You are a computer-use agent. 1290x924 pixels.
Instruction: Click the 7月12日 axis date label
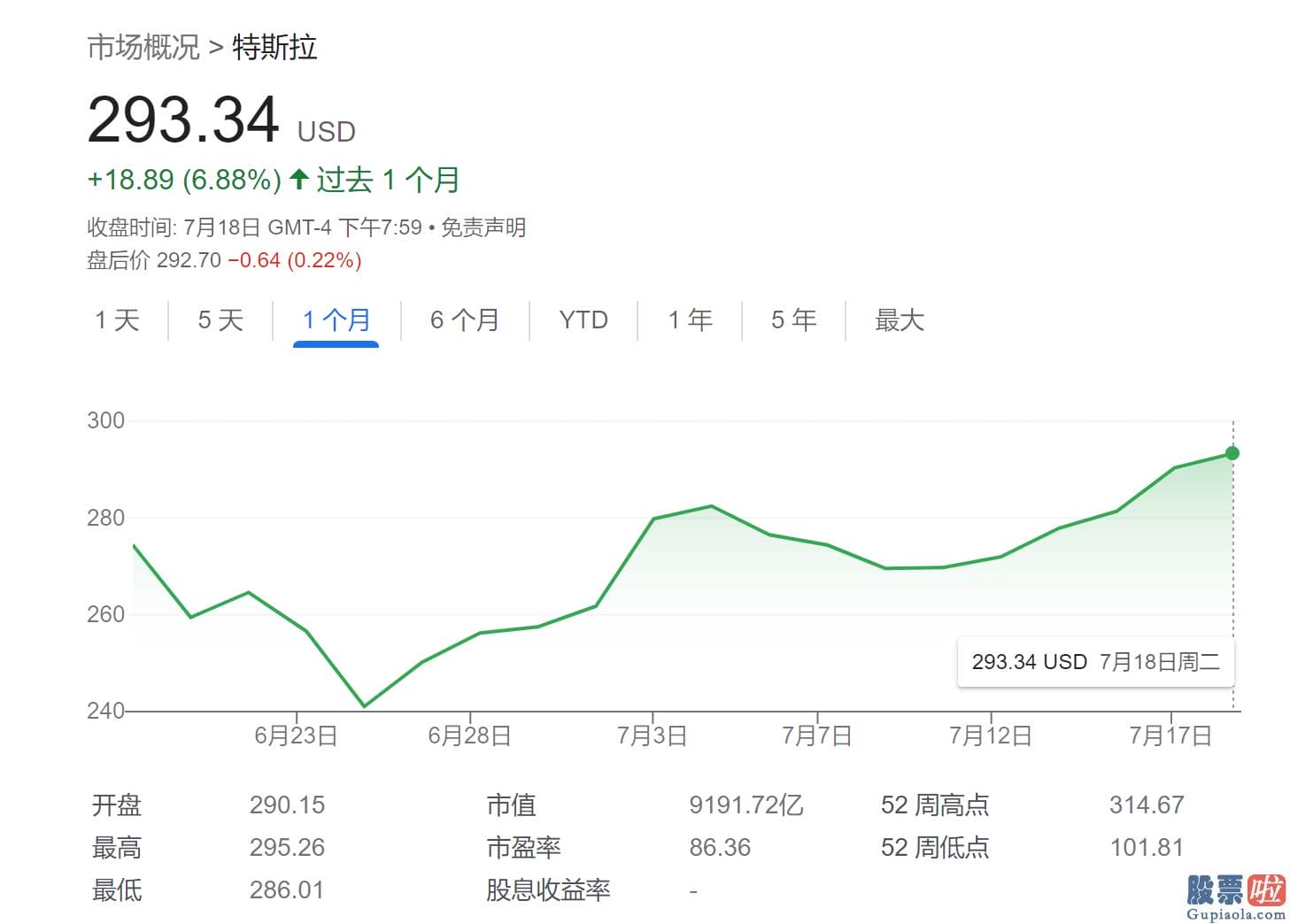[990, 735]
